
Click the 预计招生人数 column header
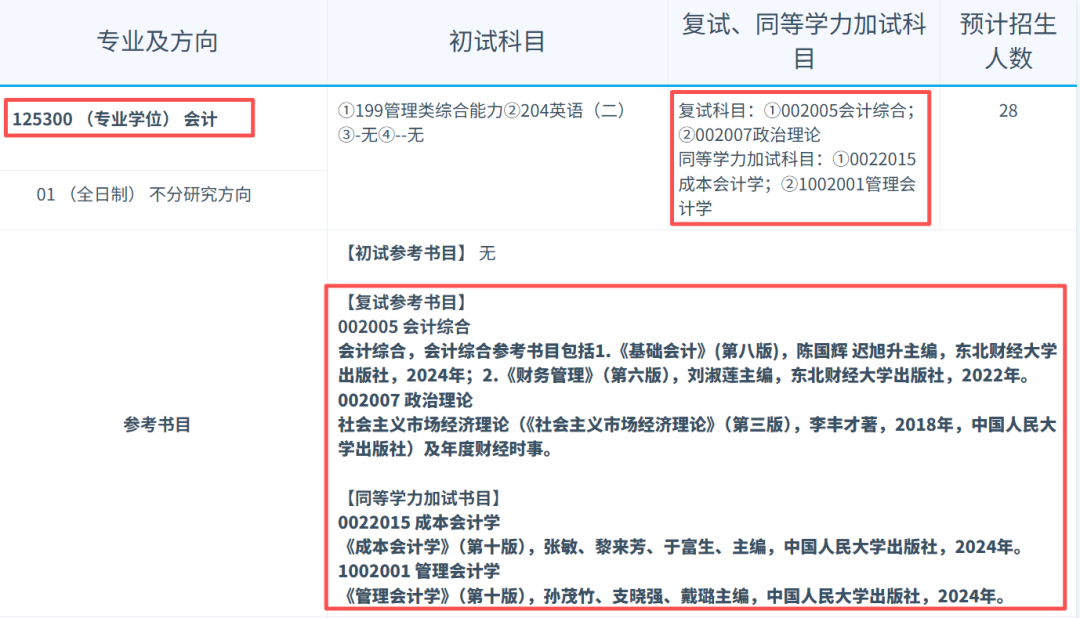click(1008, 41)
